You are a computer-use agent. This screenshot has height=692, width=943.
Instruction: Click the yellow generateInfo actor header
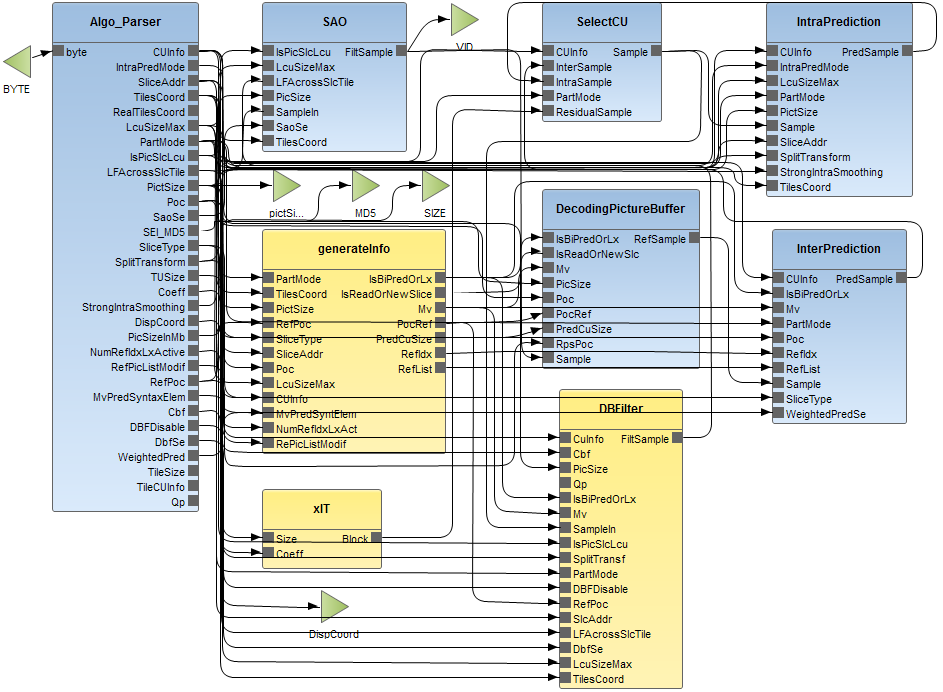click(353, 249)
